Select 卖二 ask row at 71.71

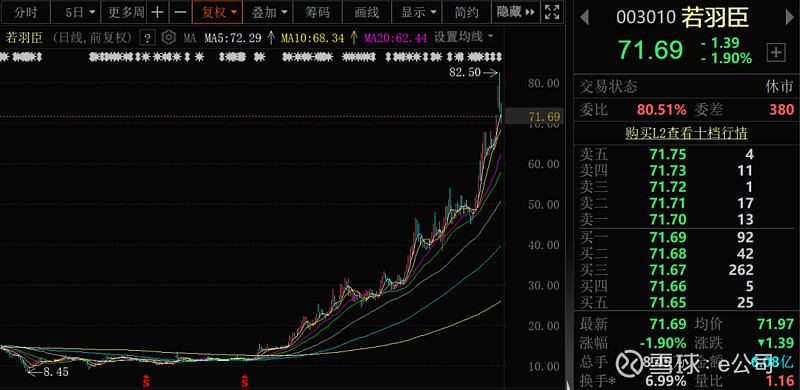[686, 203]
